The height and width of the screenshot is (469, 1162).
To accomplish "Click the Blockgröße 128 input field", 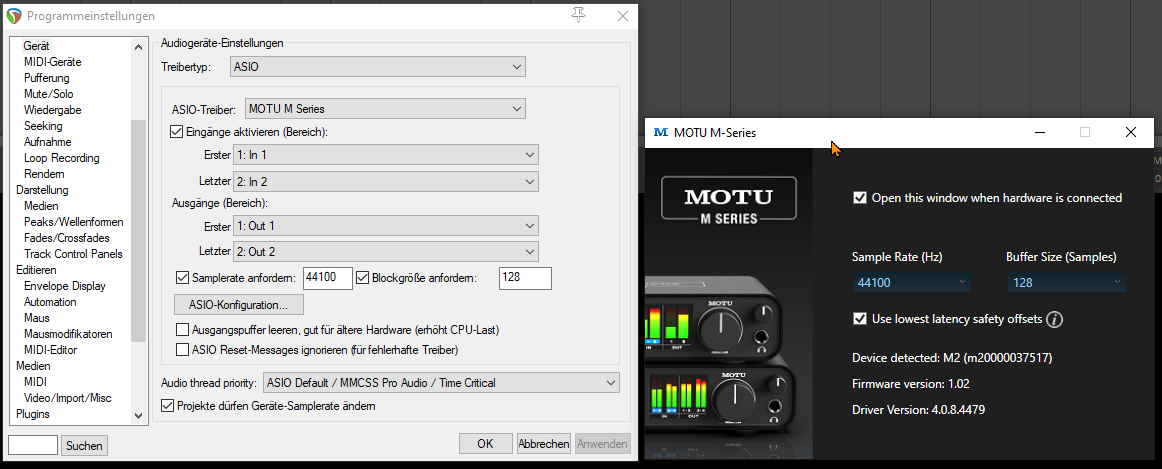I will [525, 278].
